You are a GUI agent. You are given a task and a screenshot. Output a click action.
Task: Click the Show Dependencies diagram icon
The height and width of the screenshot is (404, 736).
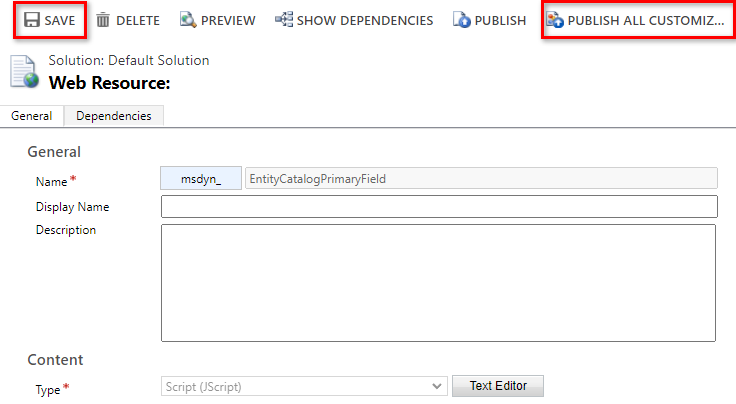pyautogui.click(x=284, y=19)
